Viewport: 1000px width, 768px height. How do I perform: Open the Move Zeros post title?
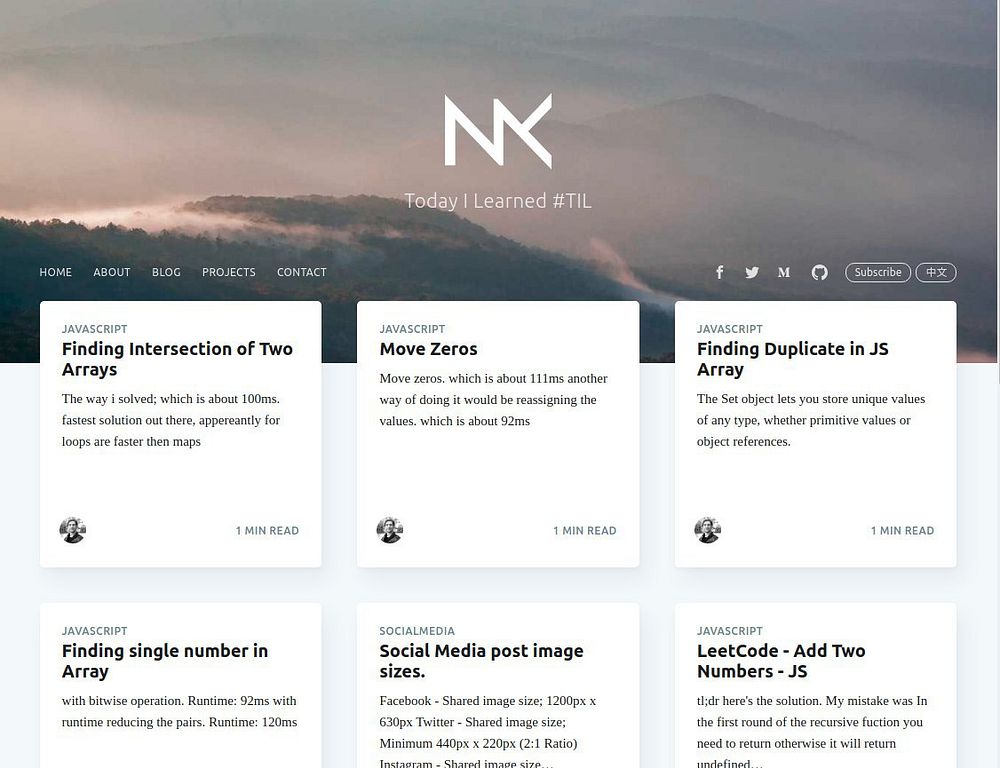click(x=429, y=349)
